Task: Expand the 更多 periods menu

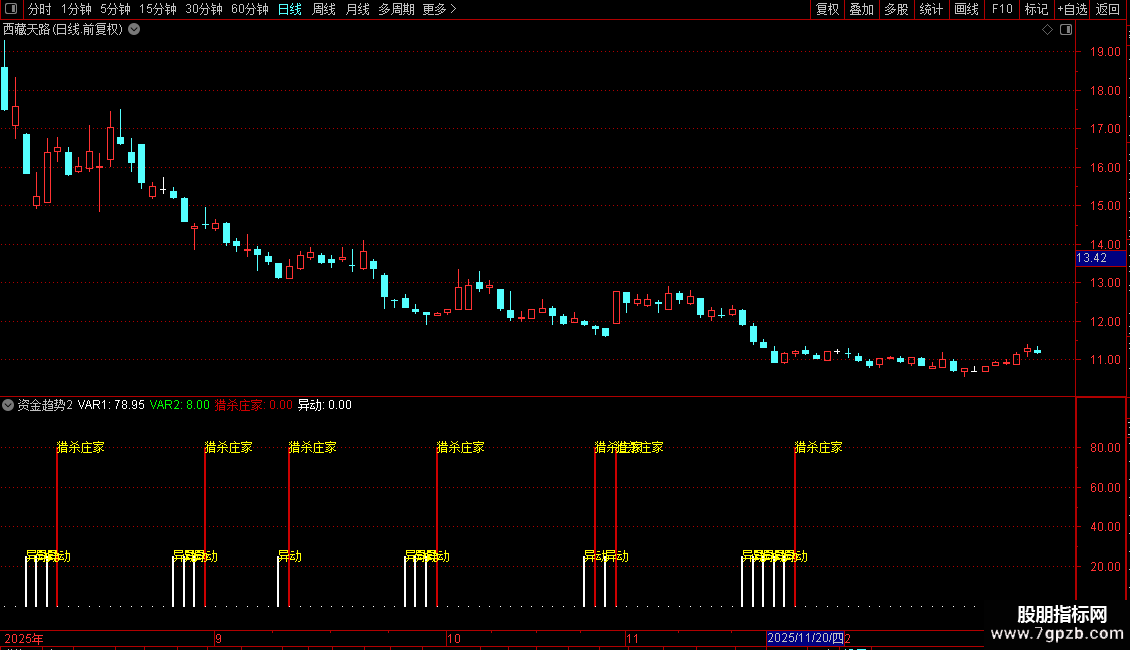Action: (439, 9)
